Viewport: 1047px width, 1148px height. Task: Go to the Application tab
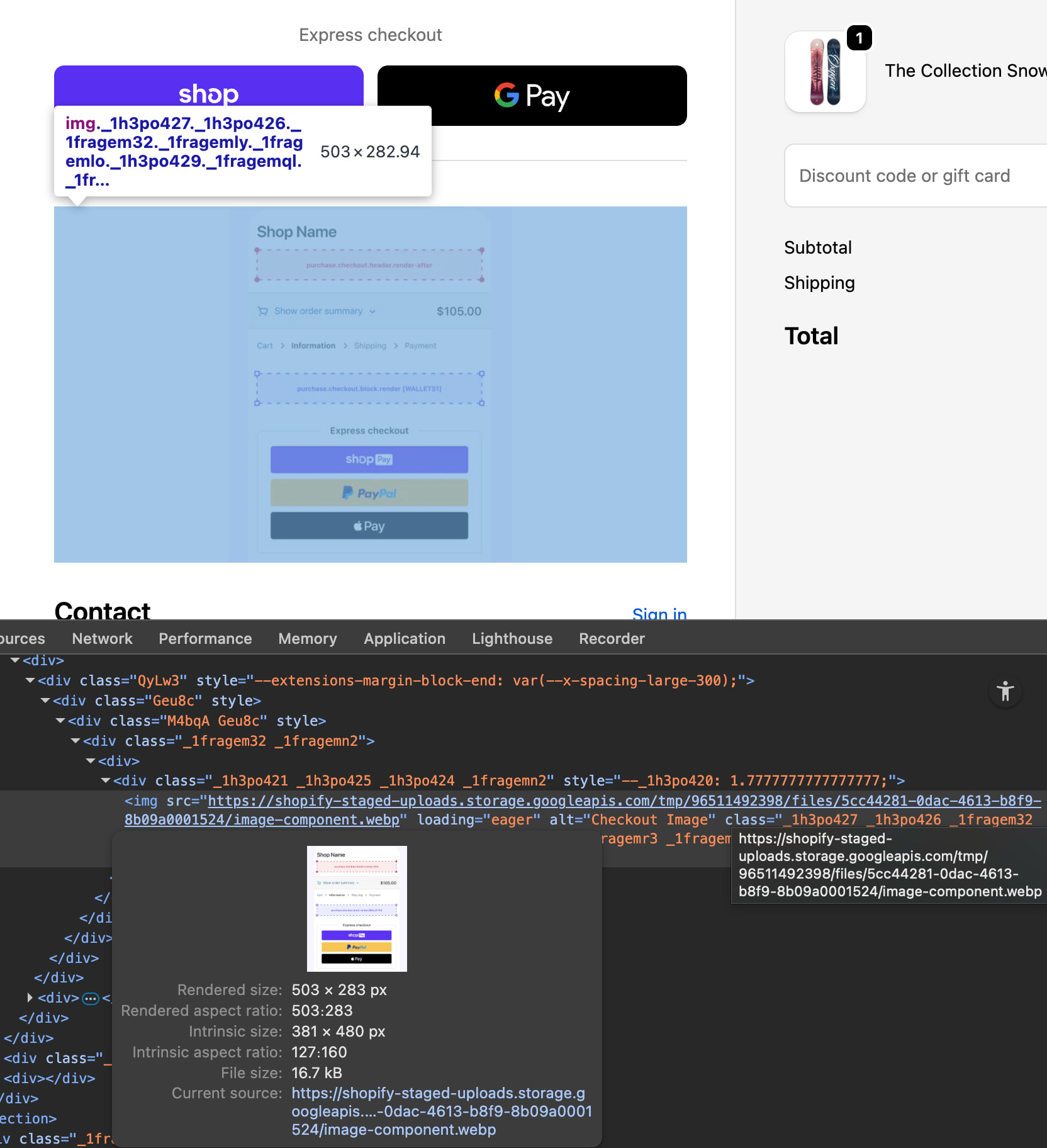point(405,639)
